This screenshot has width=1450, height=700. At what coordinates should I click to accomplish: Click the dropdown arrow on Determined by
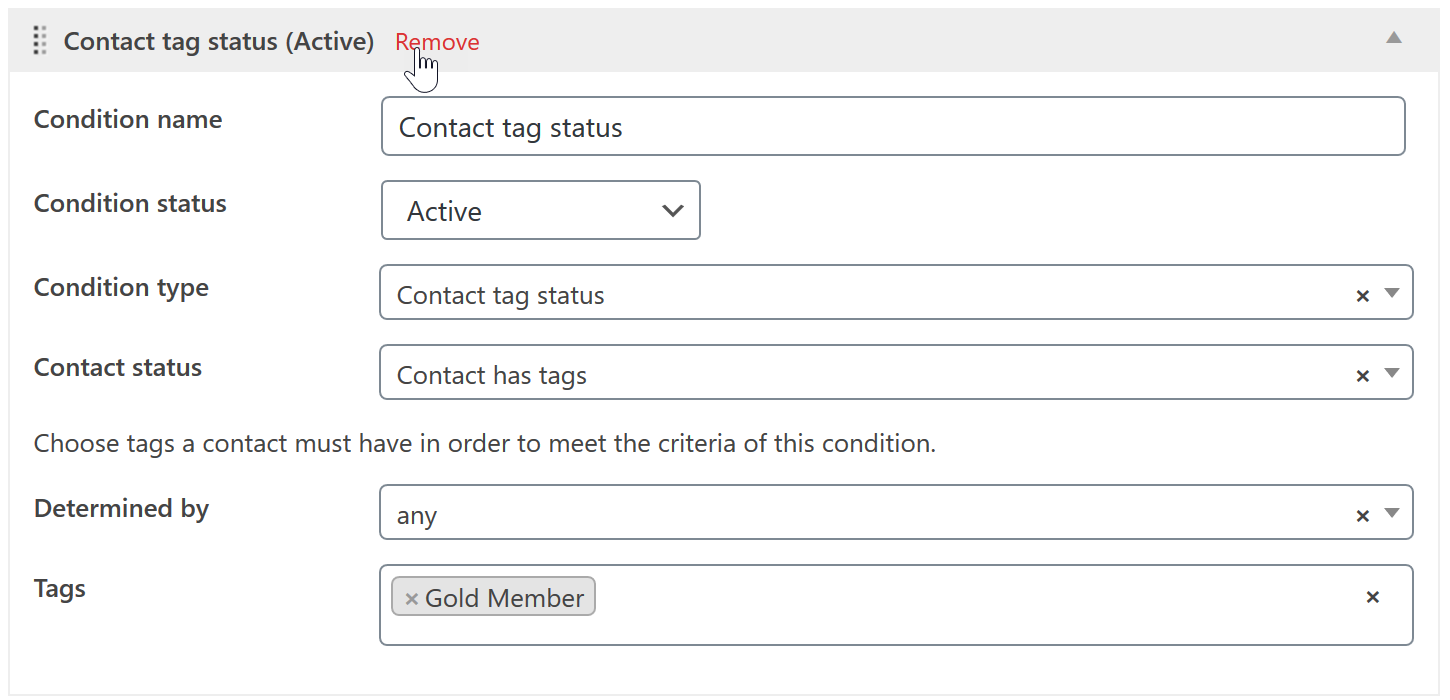[1392, 514]
